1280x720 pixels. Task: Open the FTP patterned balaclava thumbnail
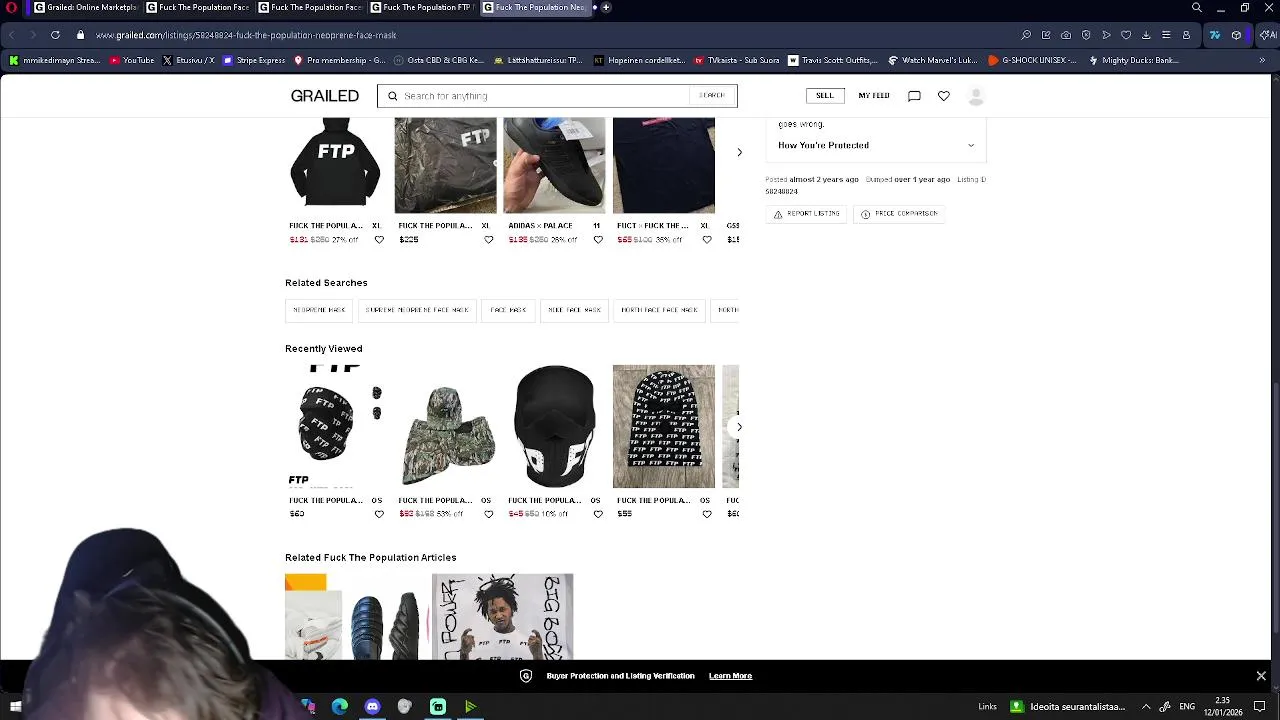click(664, 427)
